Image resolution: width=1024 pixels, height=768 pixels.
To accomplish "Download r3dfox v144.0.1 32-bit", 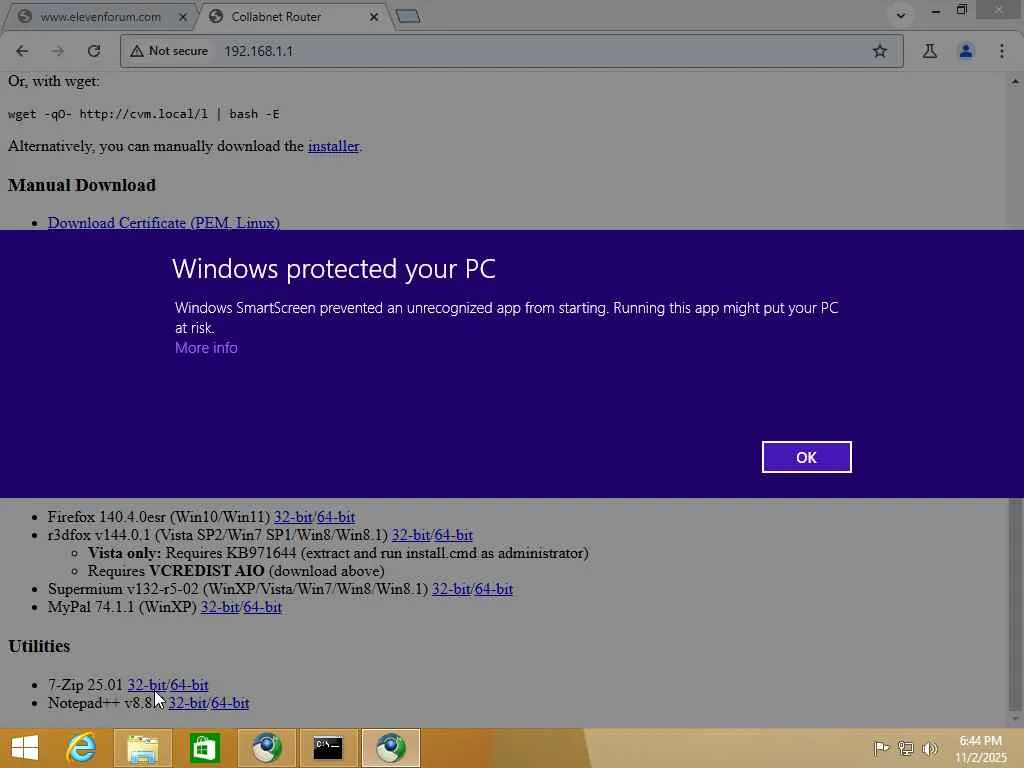I will (411, 535).
